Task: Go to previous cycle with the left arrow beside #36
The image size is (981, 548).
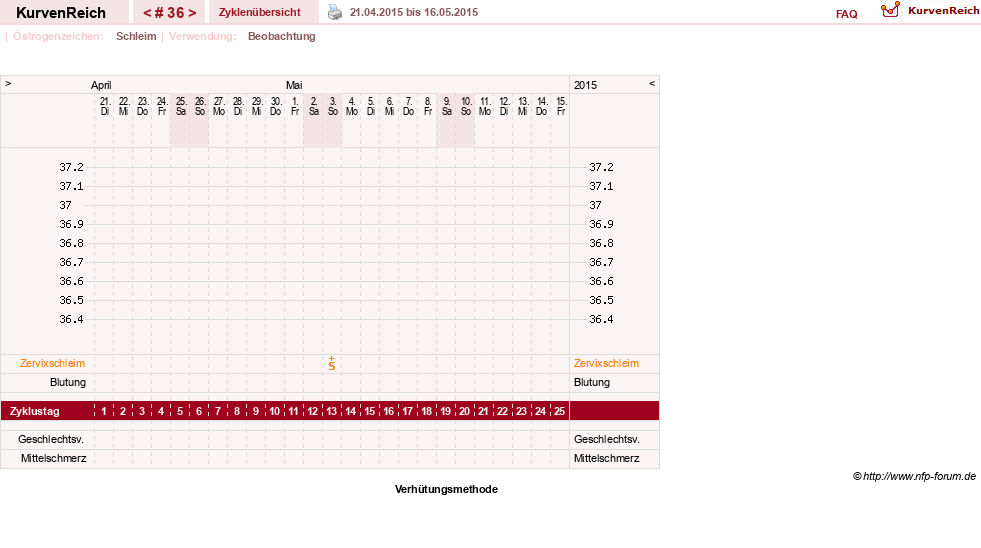Action: 147,13
